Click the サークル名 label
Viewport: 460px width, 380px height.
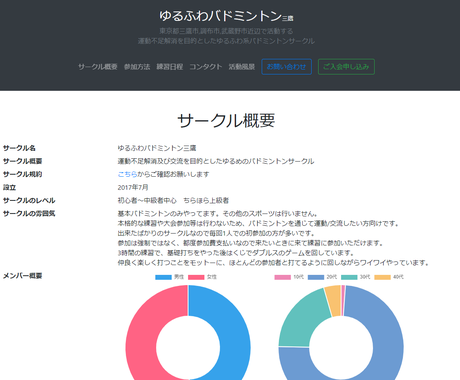point(19,148)
